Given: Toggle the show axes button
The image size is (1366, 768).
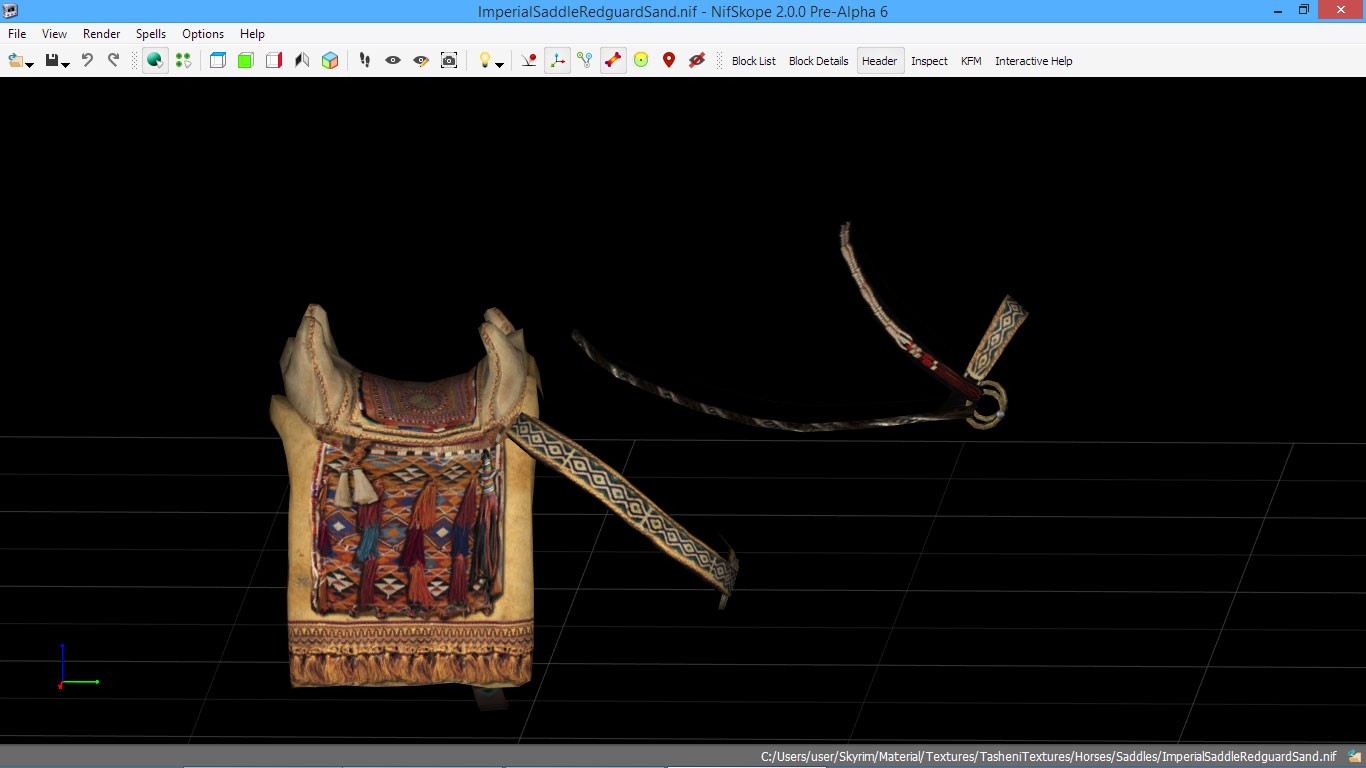Looking at the screenshot, I should tap(557, 60).
